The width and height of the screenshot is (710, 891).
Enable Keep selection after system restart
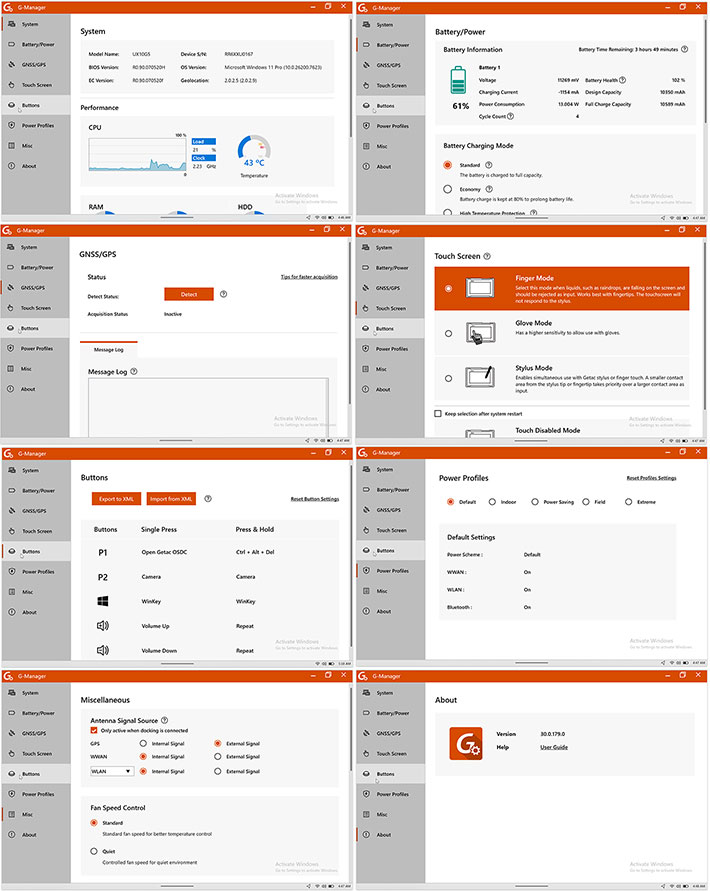pyautogui.click(x=438, y=413)
